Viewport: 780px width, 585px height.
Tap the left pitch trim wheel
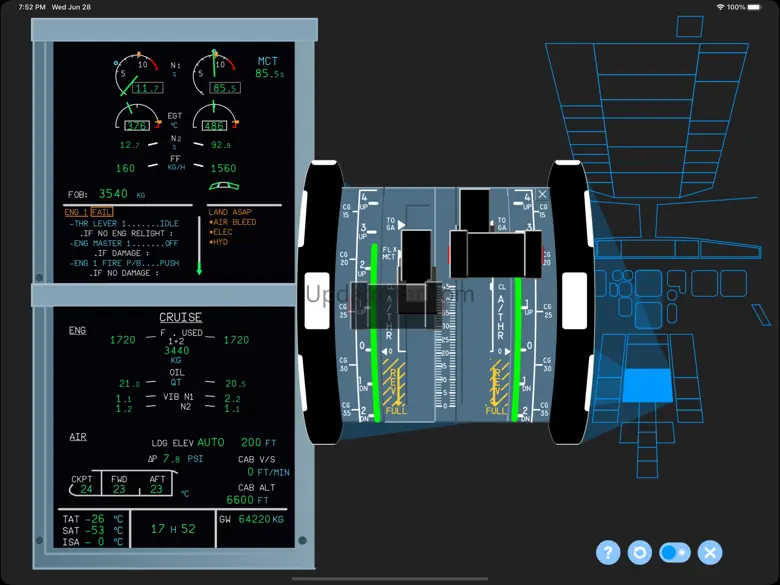pyautogui.click(x=321, y=301)
